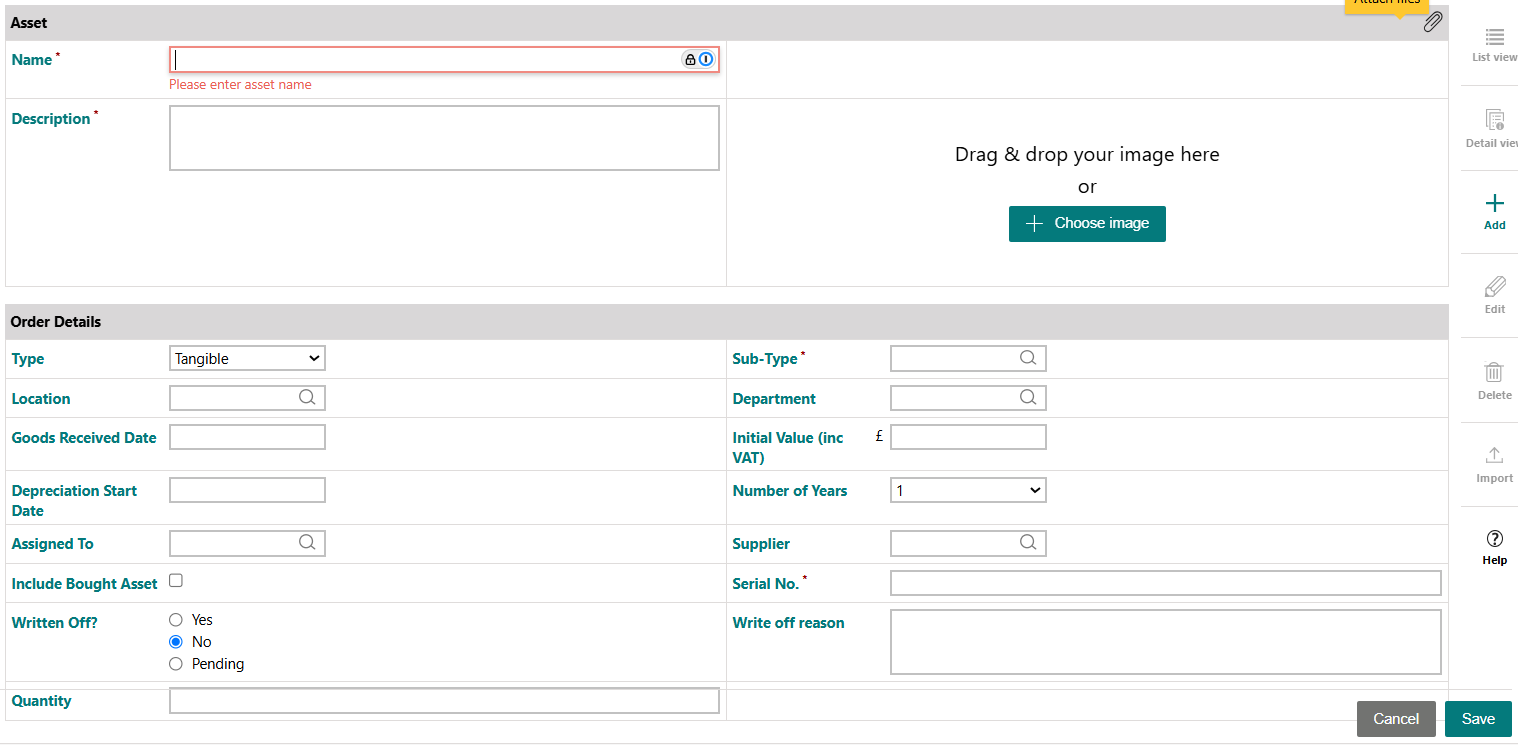Click the Assigned To lookup field

(x=247, y=543)
